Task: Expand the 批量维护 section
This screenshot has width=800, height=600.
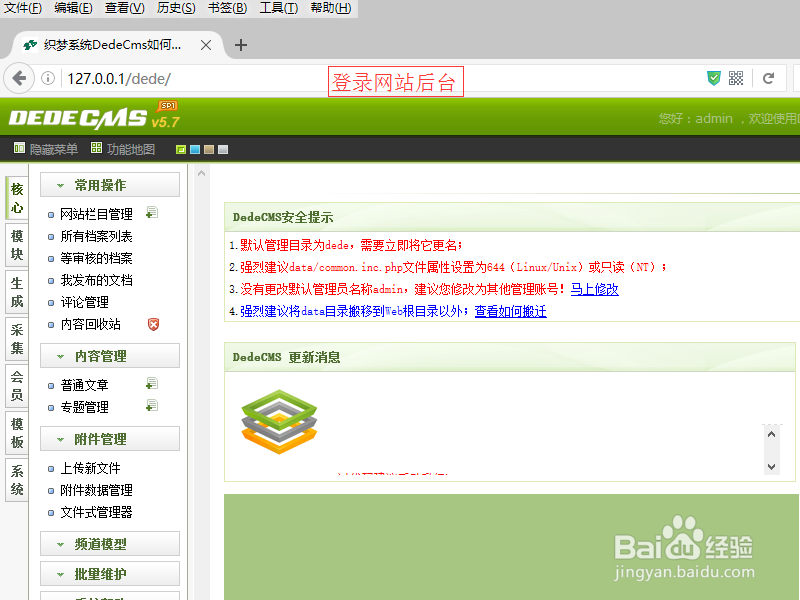Action: point(110,574)
